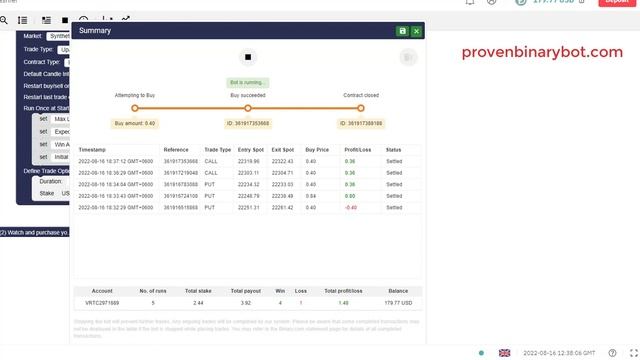The width and height of the screenshot is (640, 360).
Task: Click the Profit/Loss column header
Action: tap(358, 150)
